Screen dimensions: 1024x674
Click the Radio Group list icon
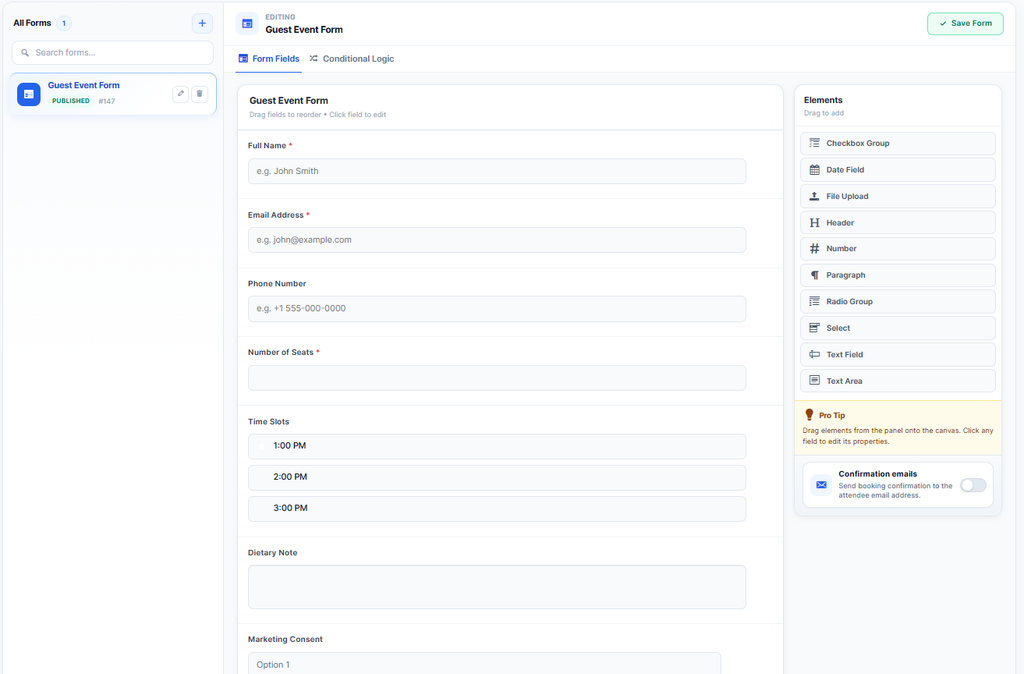tap(814, 302)
